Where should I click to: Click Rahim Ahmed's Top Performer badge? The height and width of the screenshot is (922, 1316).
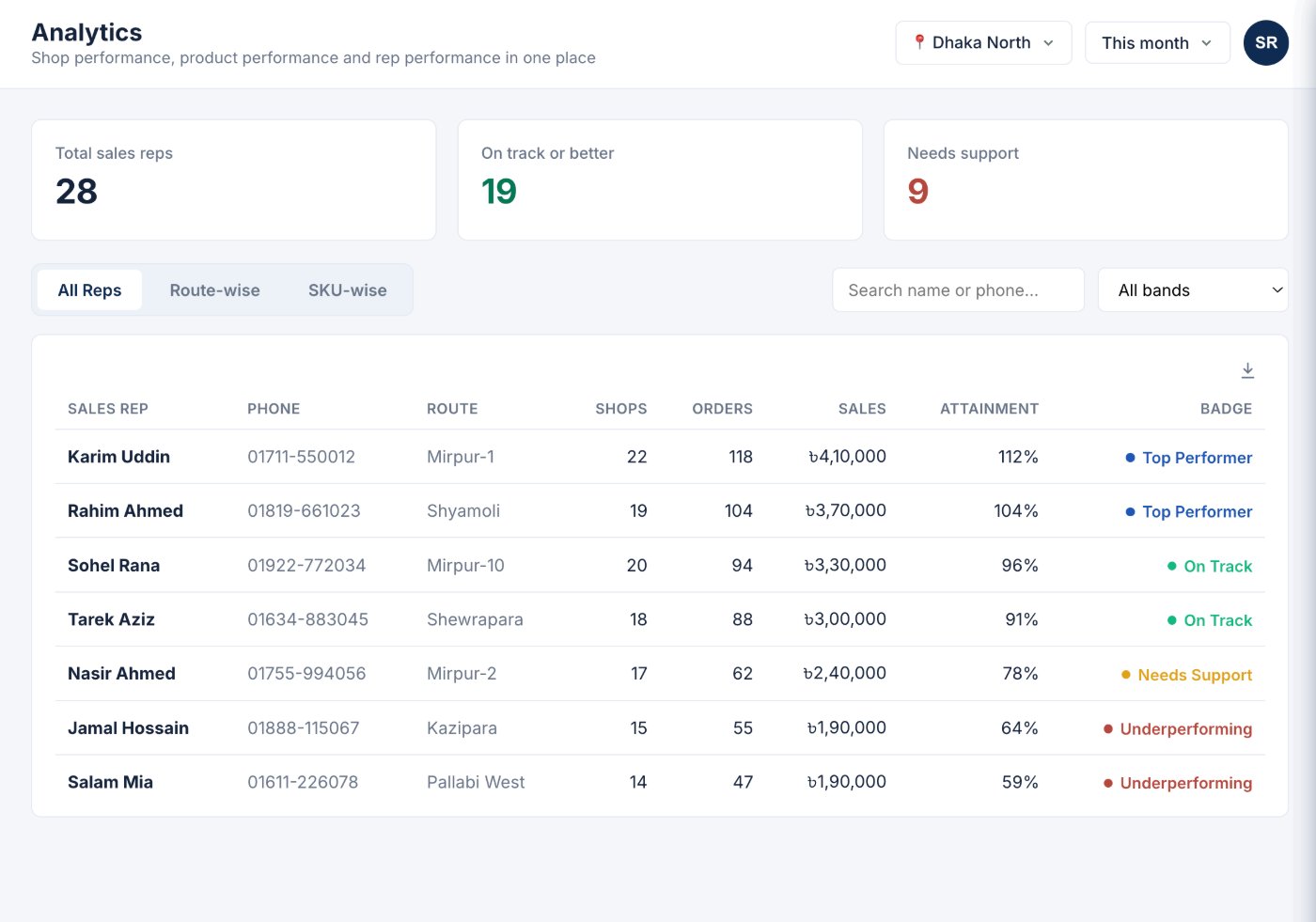point(1189,512)
